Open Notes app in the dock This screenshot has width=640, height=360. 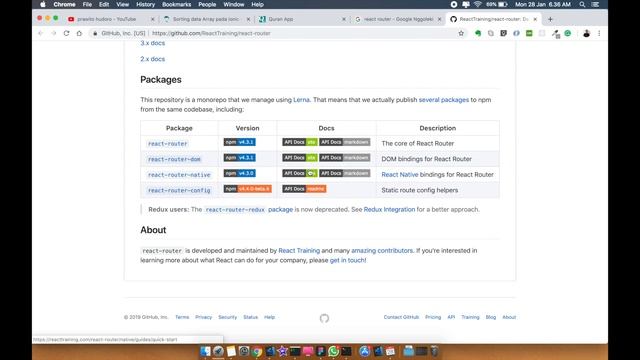[231, 351]
